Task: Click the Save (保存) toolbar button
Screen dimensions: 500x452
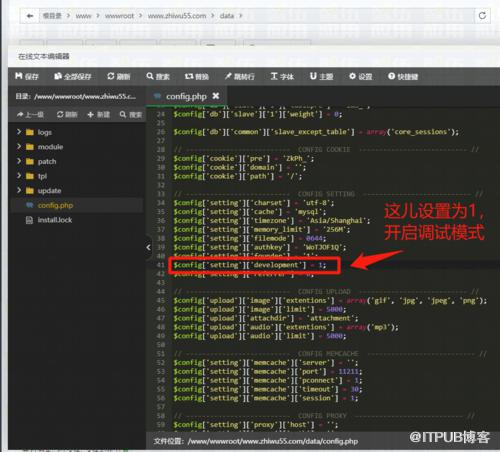Action: [27, 77]
